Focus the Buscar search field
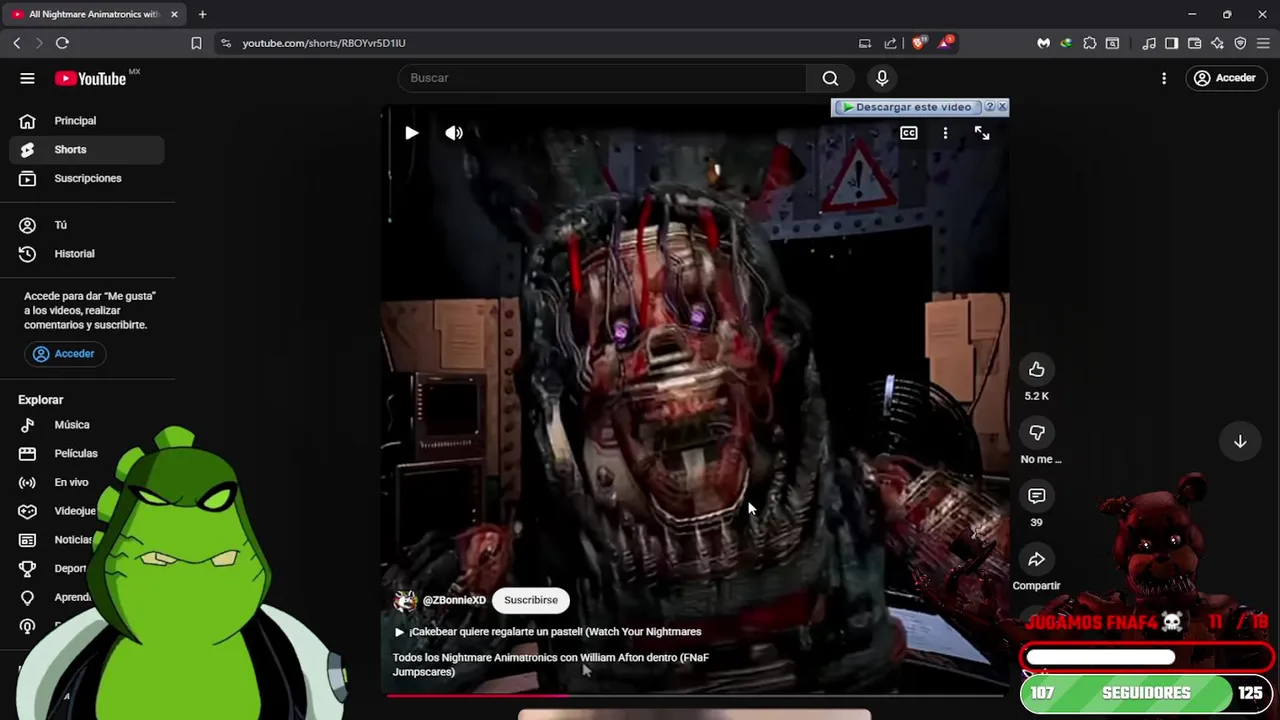Viewport: 1280px width, 720px height. [602, 78]
